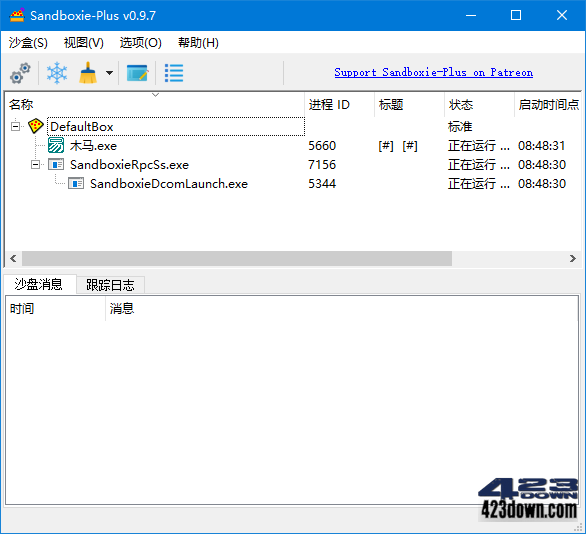
Task: Click the SandboxieRpcSs.exe window icon
Action: pos(56,164)
